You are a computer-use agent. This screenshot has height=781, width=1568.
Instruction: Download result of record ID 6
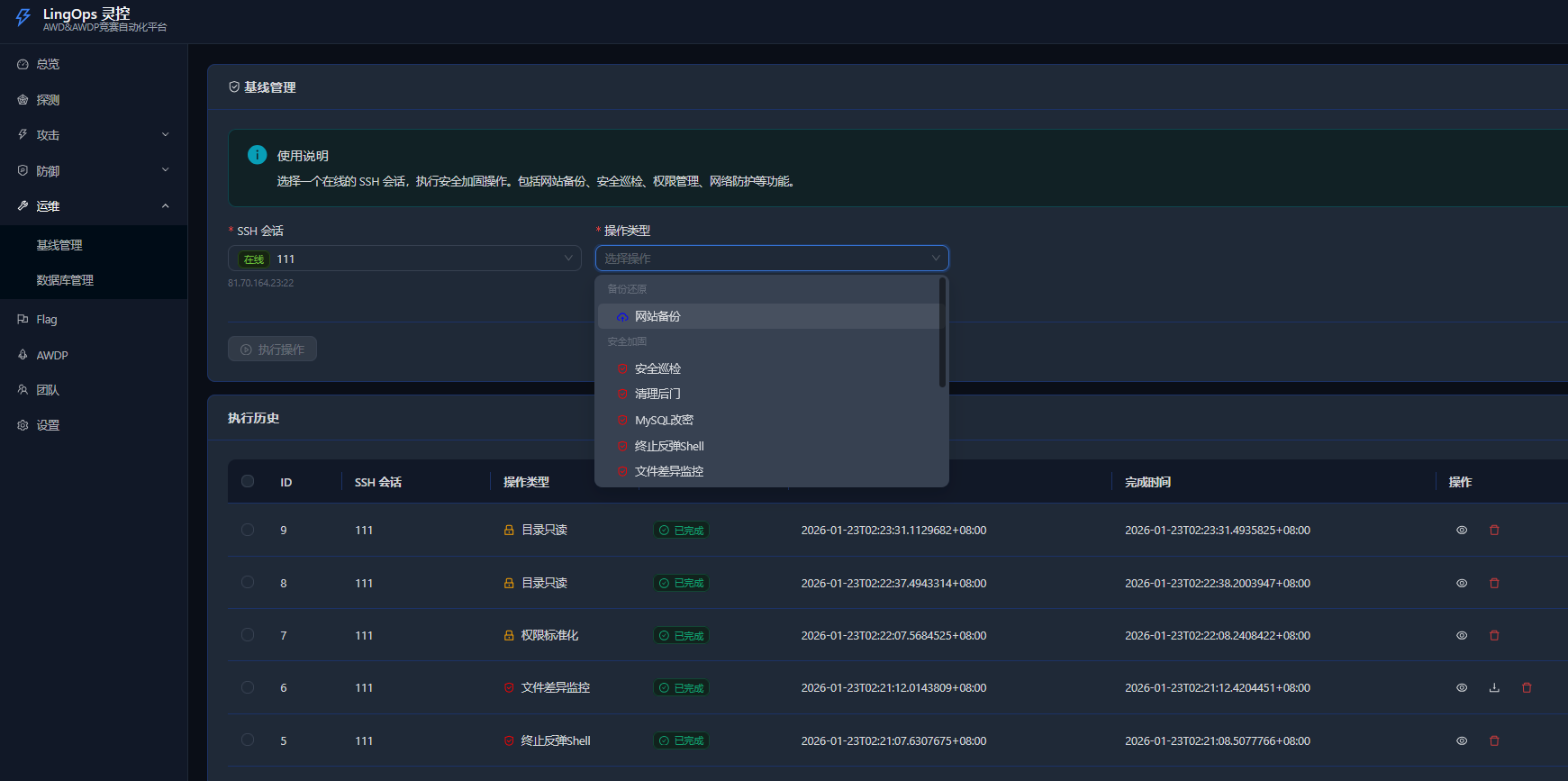click(x=1494, y=688)
